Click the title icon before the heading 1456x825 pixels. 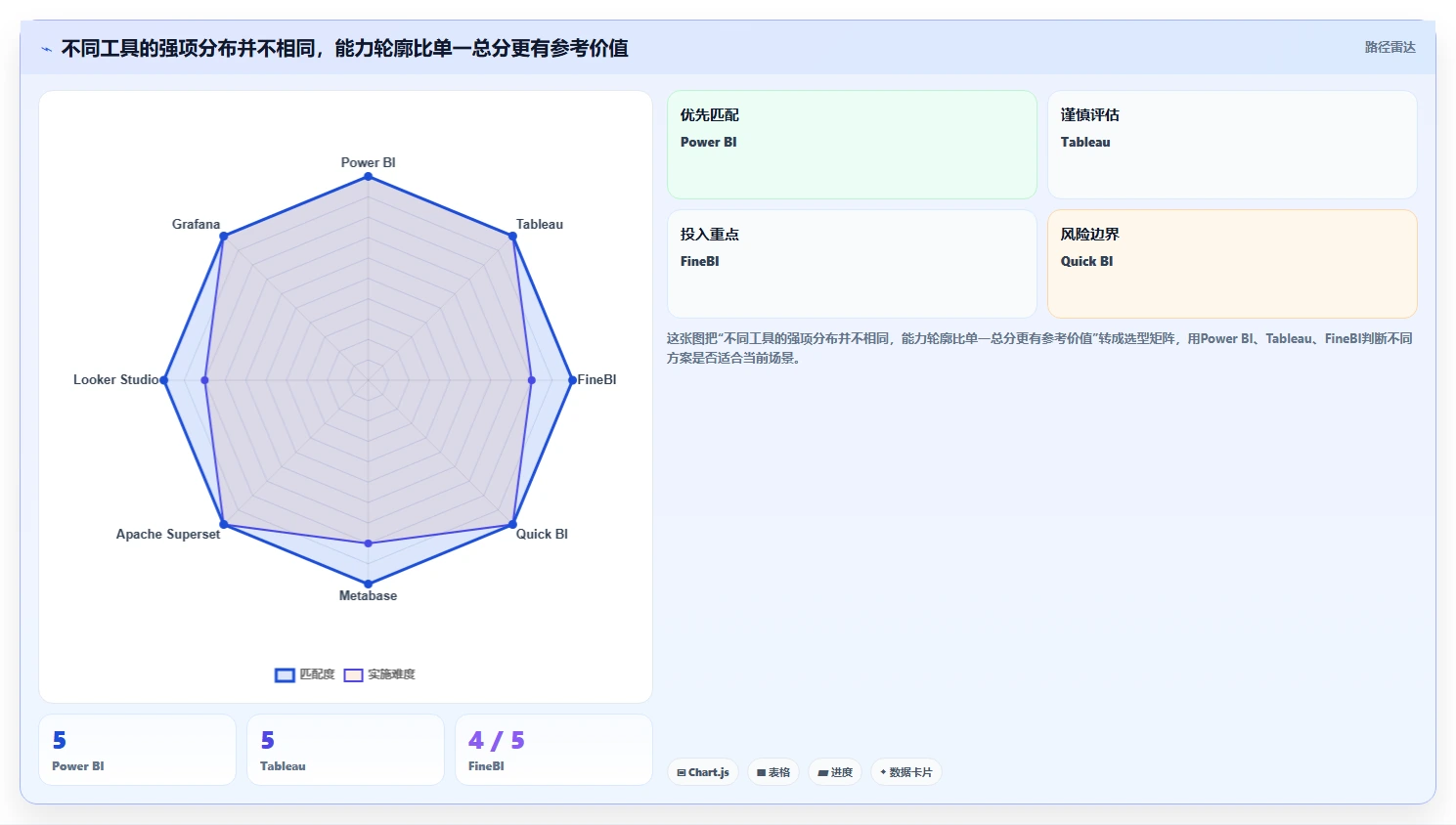pos(46,49)
